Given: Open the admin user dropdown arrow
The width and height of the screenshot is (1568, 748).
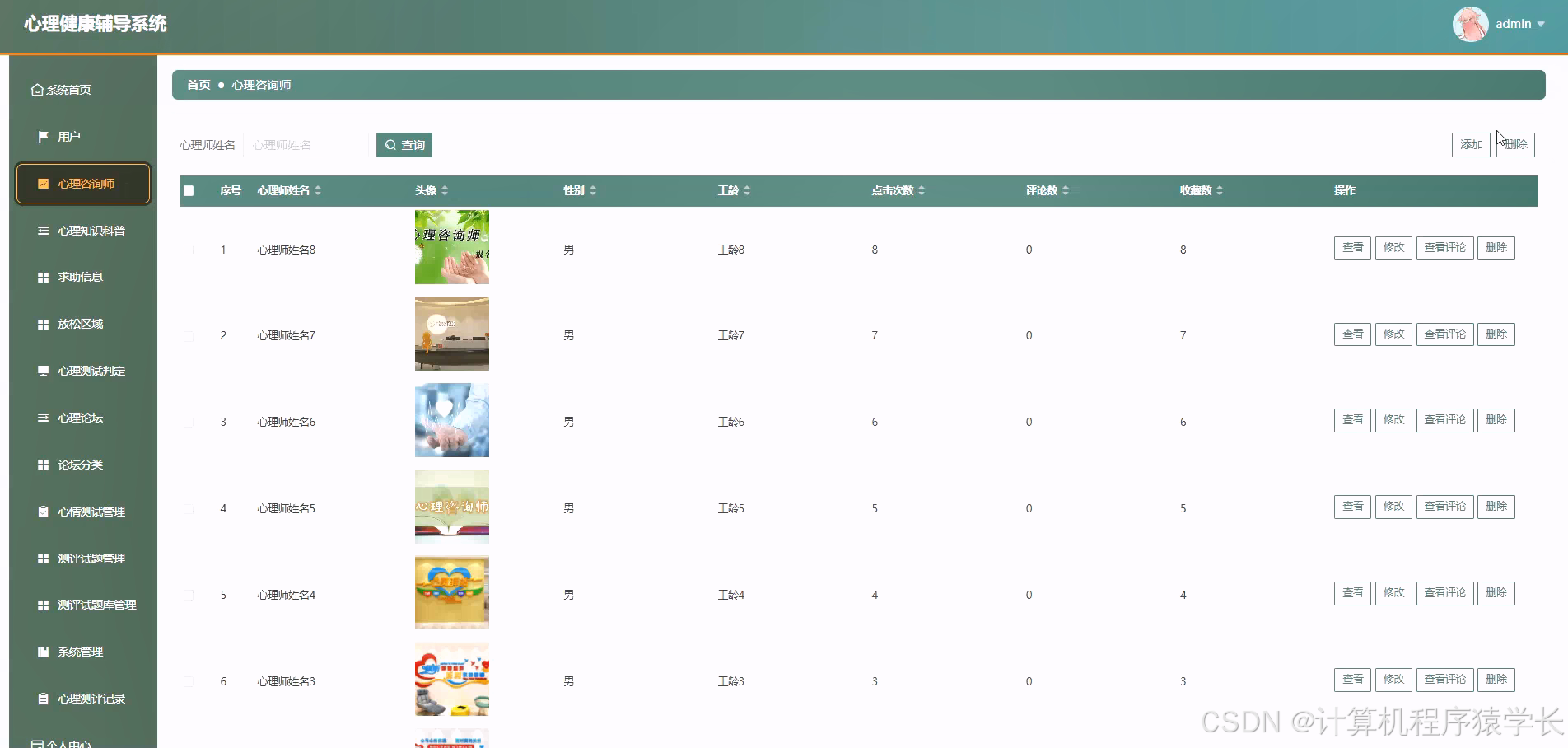Looking at the screenshot, I should click(1541, 25).
